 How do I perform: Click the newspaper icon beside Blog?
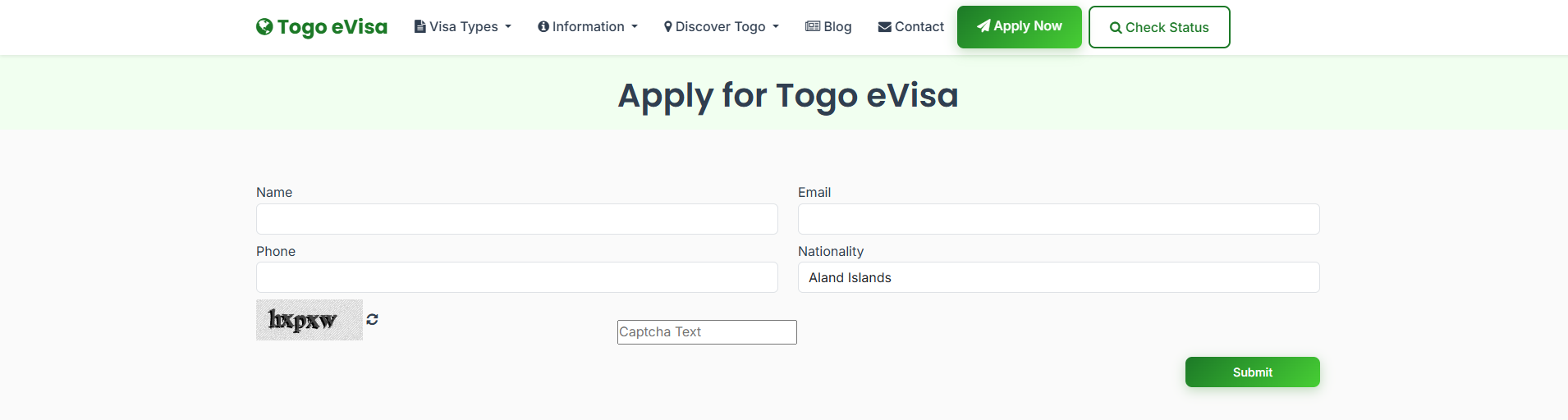(813, 26)
